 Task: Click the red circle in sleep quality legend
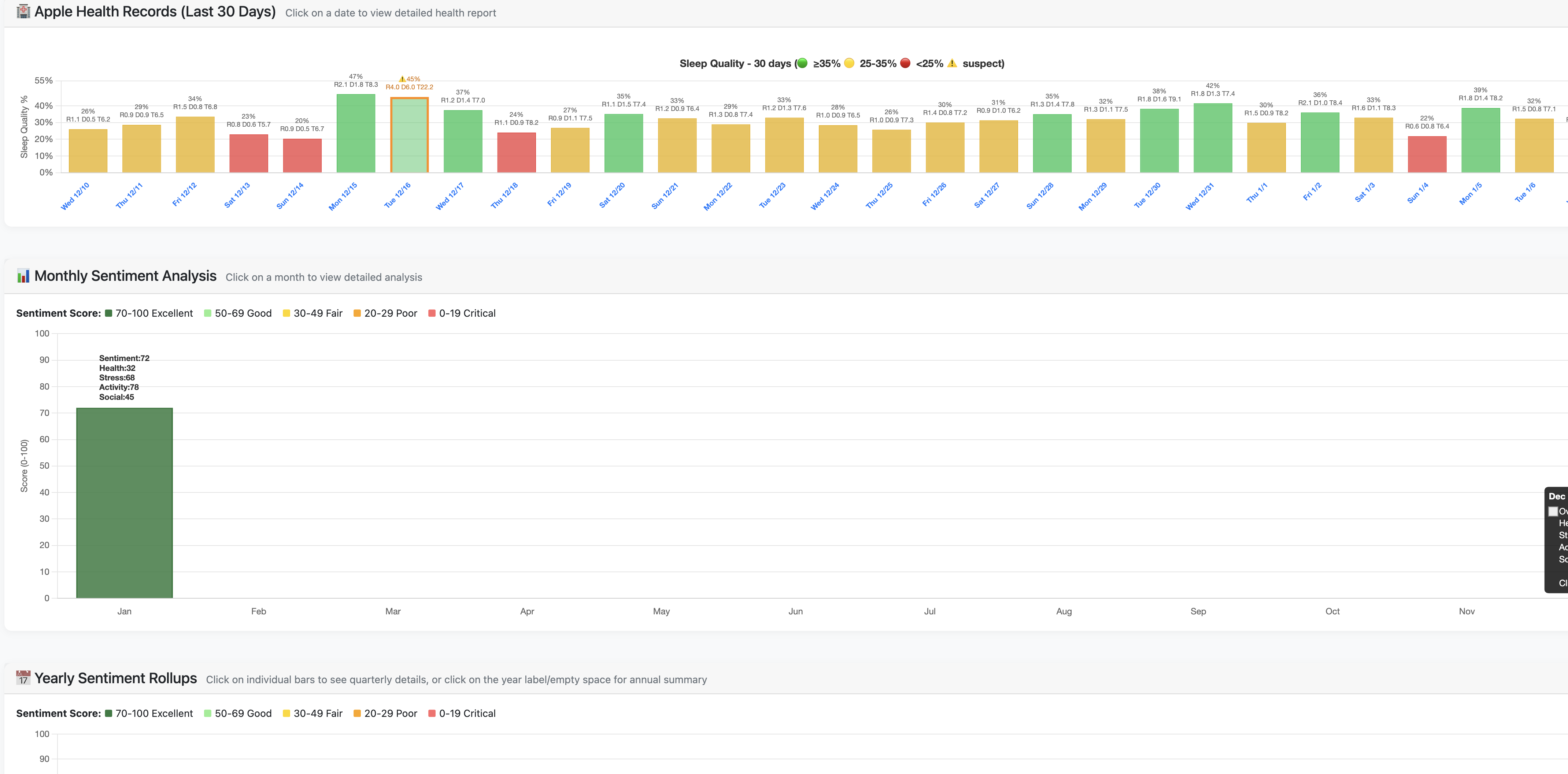(x=905, y=63)
